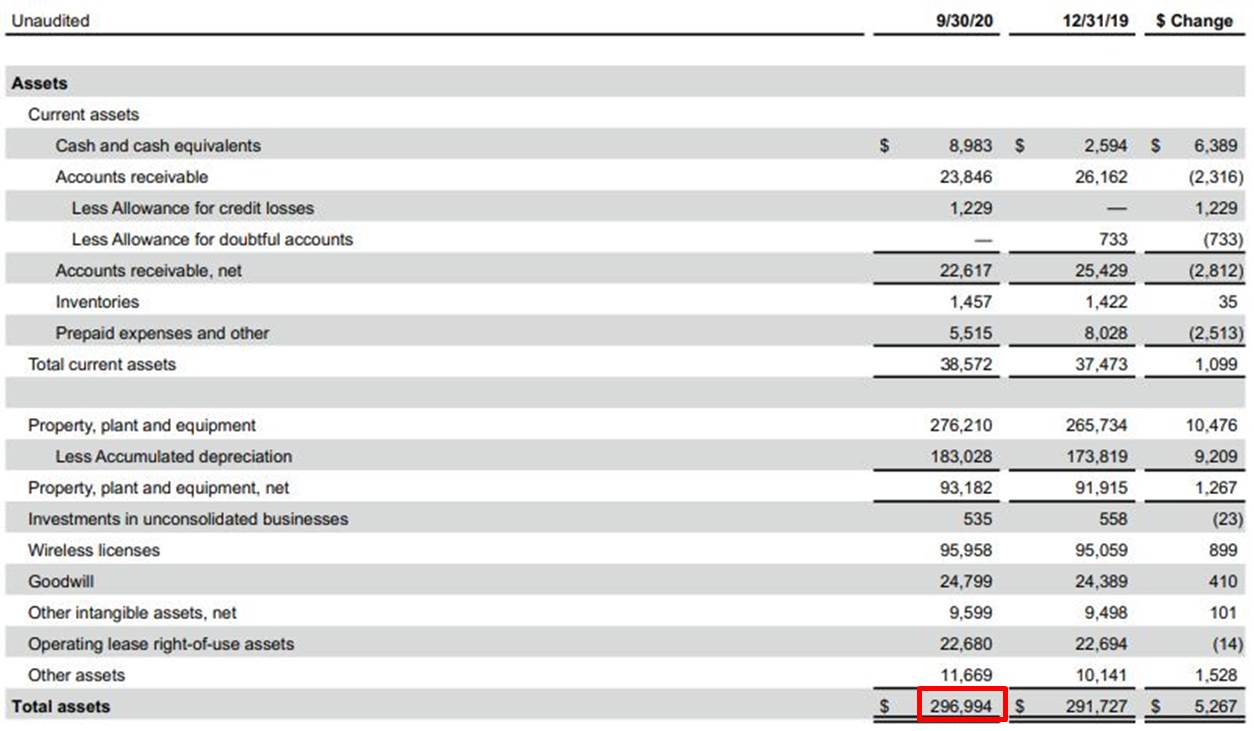The width and height of the screenshot is (1254, 731).
Task: Select accounts receivable value 26,162
Action: (1100, 177)
